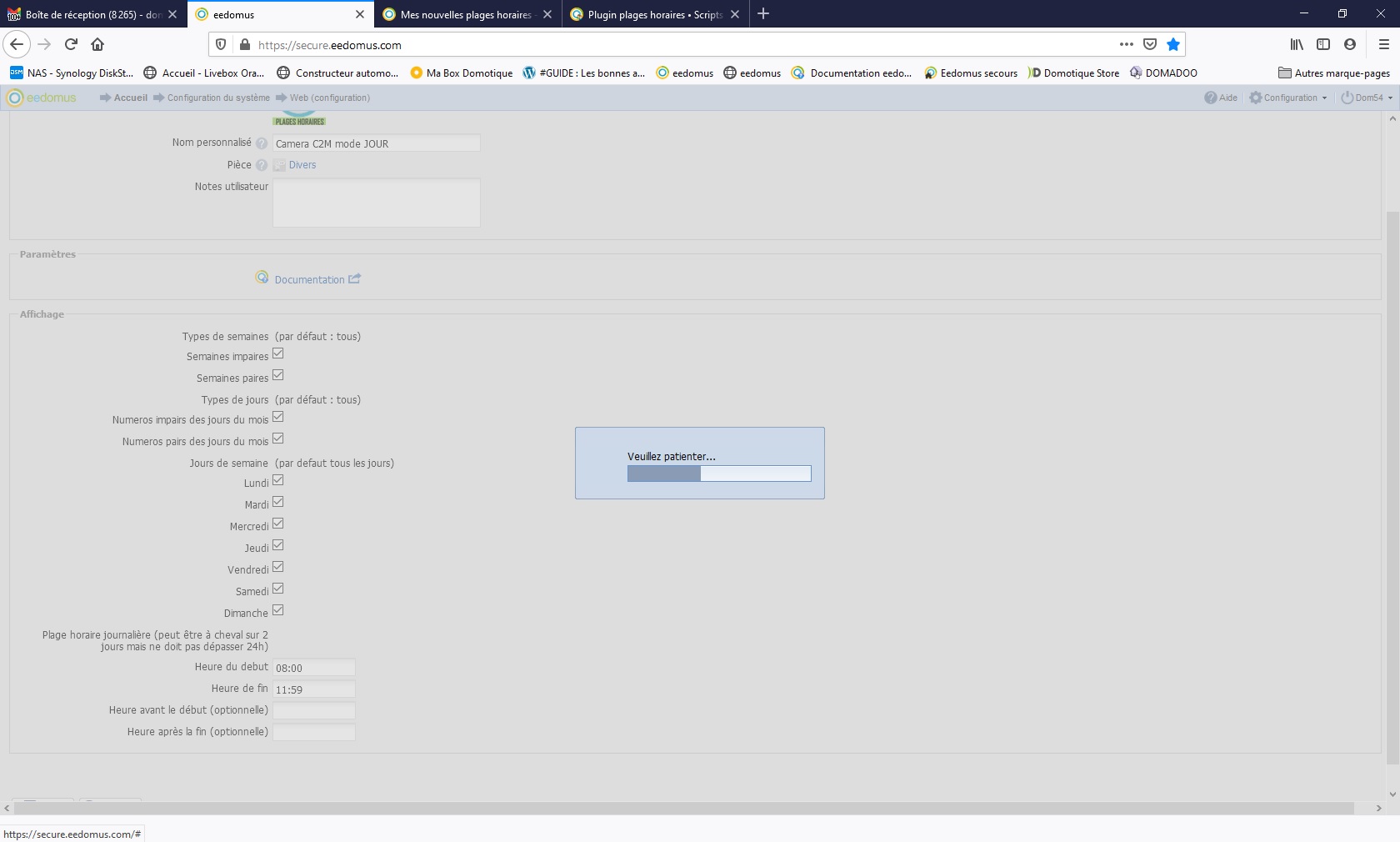
Task: Open the Dom54 user dropdown
Action: 1367,98
